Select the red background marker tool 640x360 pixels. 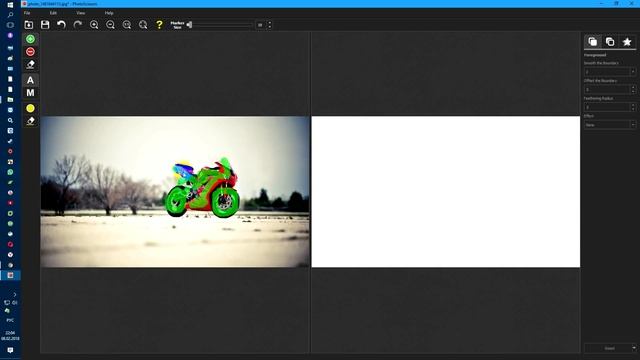(30, 51)
